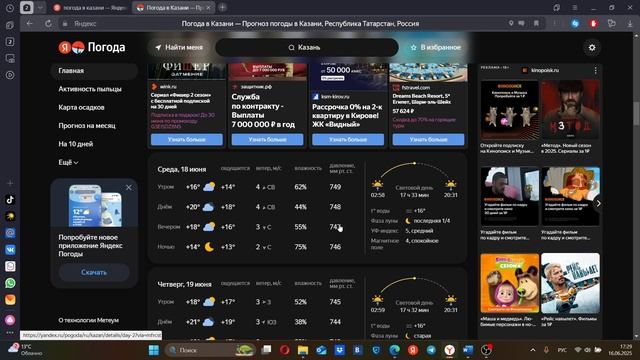640x360 pixels.
Task: Open Windows Start menu
Action: (154, 350)
